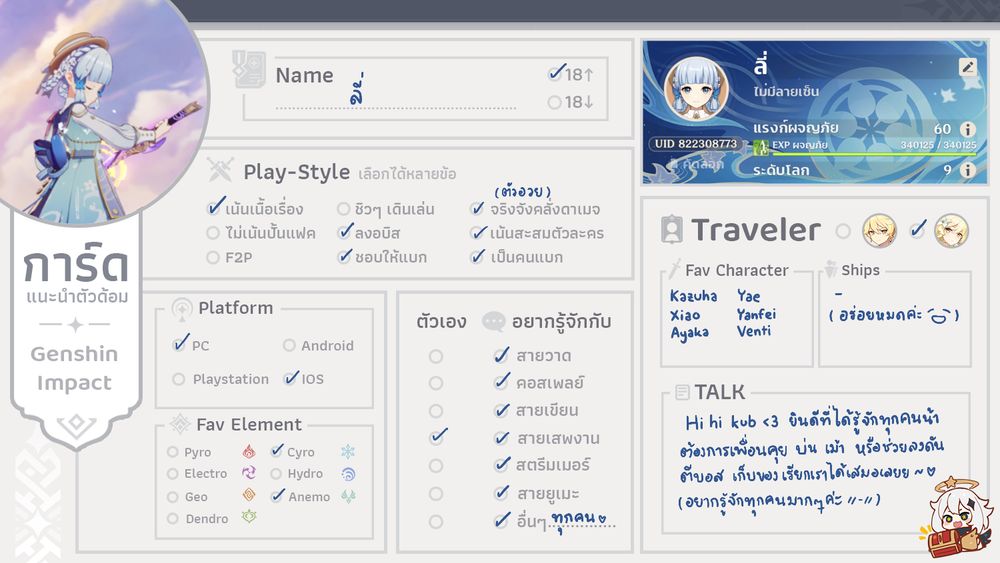Screen dimensions: 1000x563
Task: Select the female Traveler avatar
Action: click(x=951, y=230)
